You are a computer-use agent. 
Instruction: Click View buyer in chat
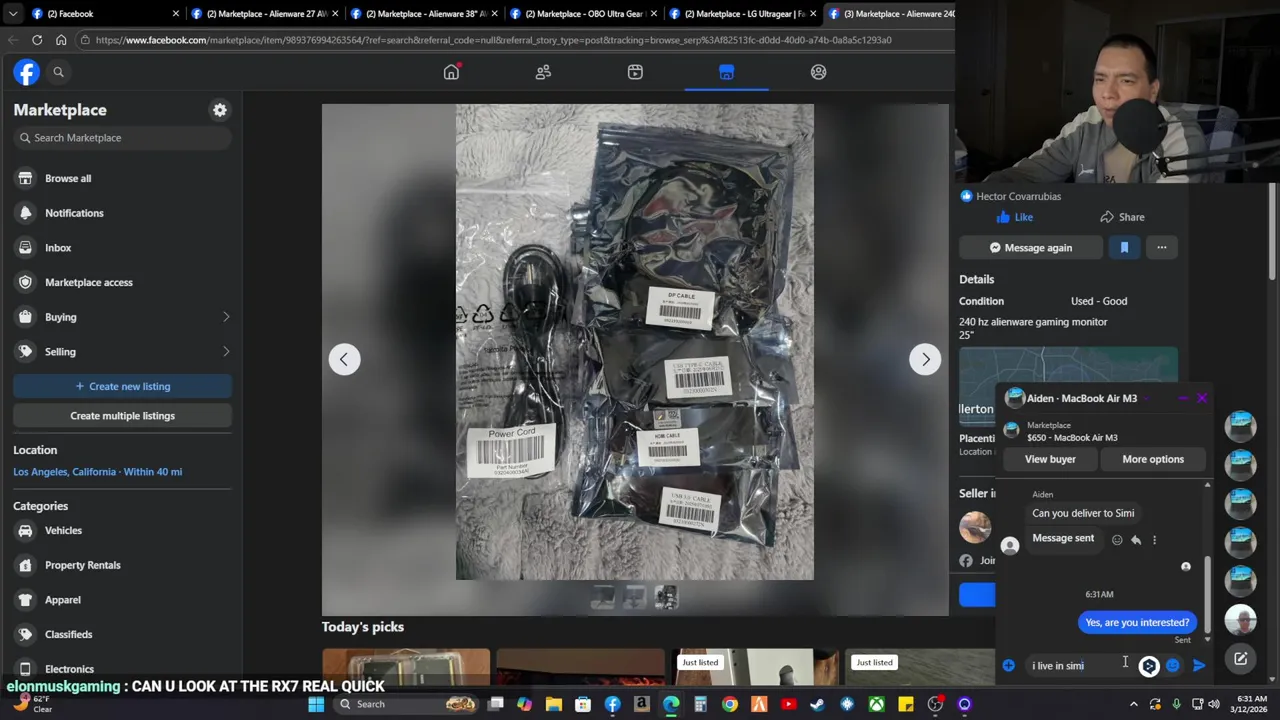(x=1050, y=459)
